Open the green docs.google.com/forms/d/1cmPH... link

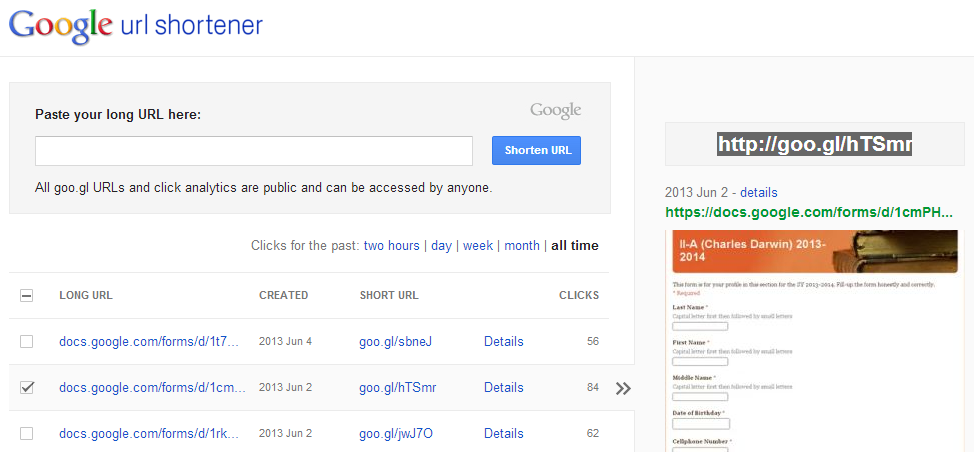click(808, 212)
